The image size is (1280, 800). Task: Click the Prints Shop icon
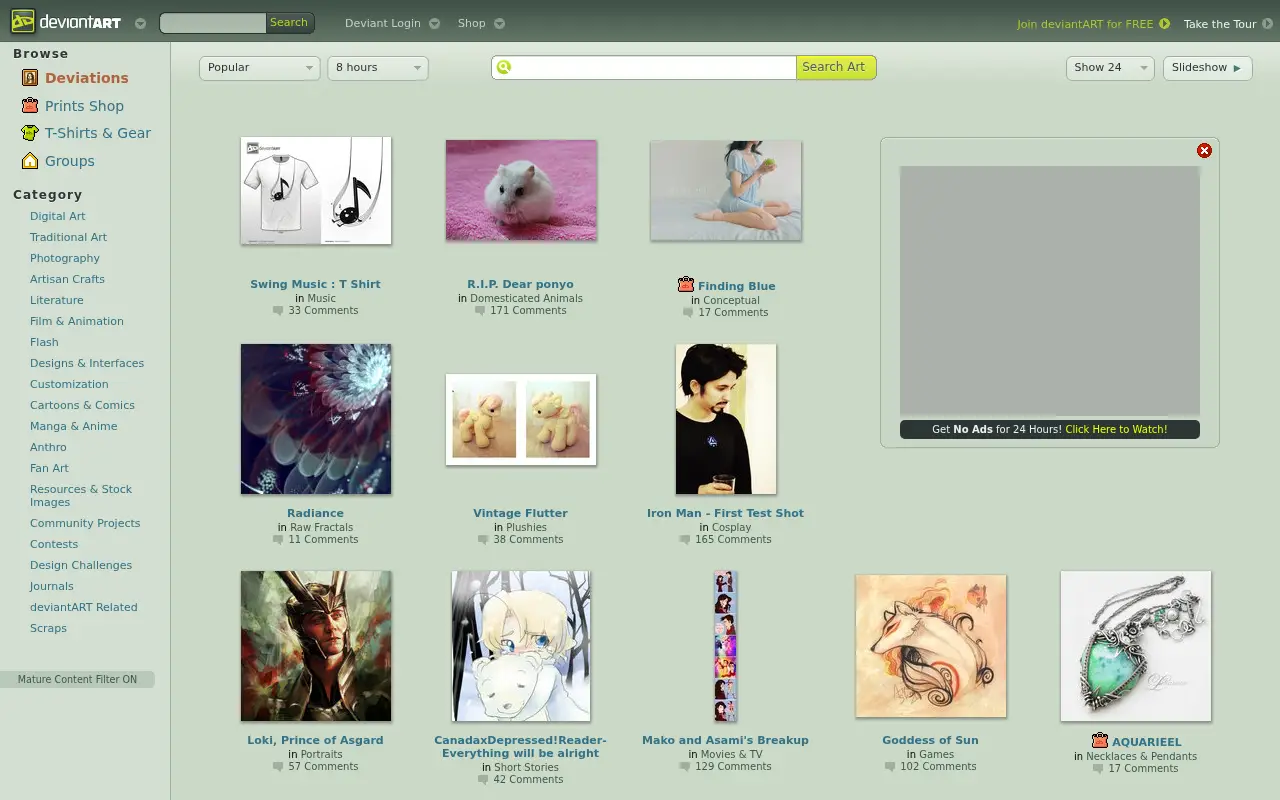30,105
